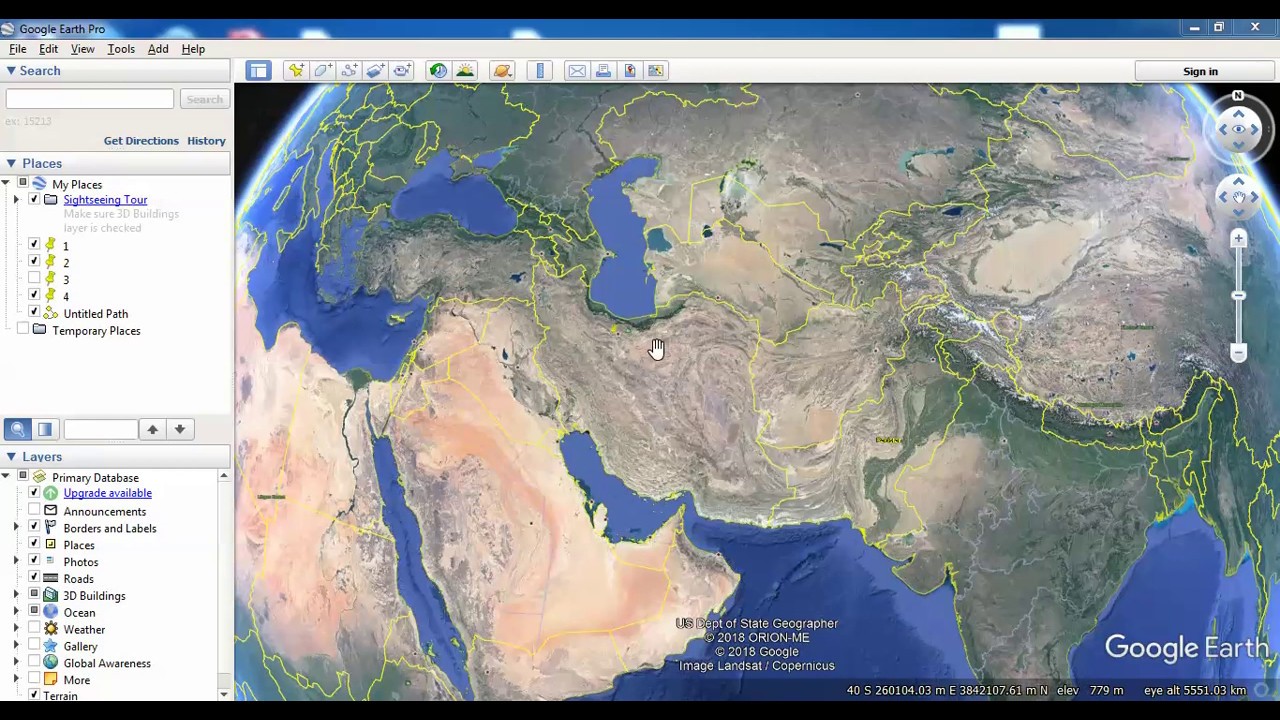The image size is (1280, 720).
Task: Click the zoom slider handle
Action: pos(1238,296)
